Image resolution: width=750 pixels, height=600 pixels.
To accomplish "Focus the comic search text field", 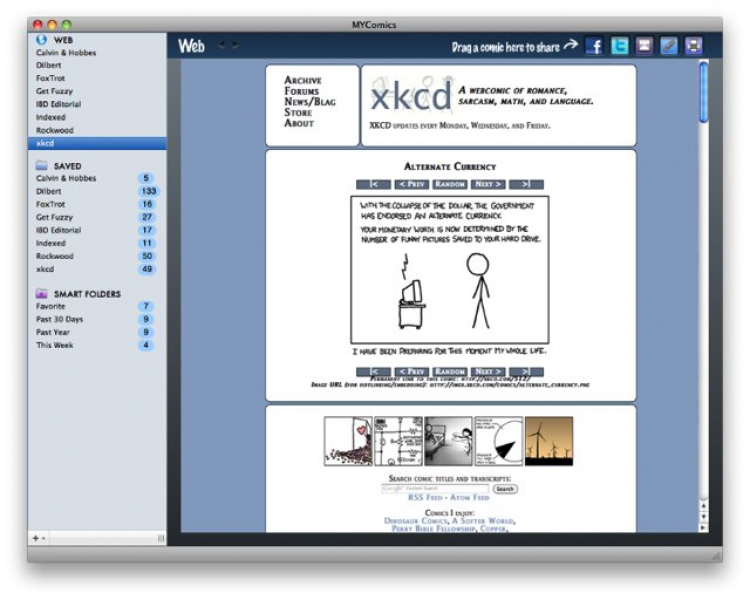I will pos(435,489).
